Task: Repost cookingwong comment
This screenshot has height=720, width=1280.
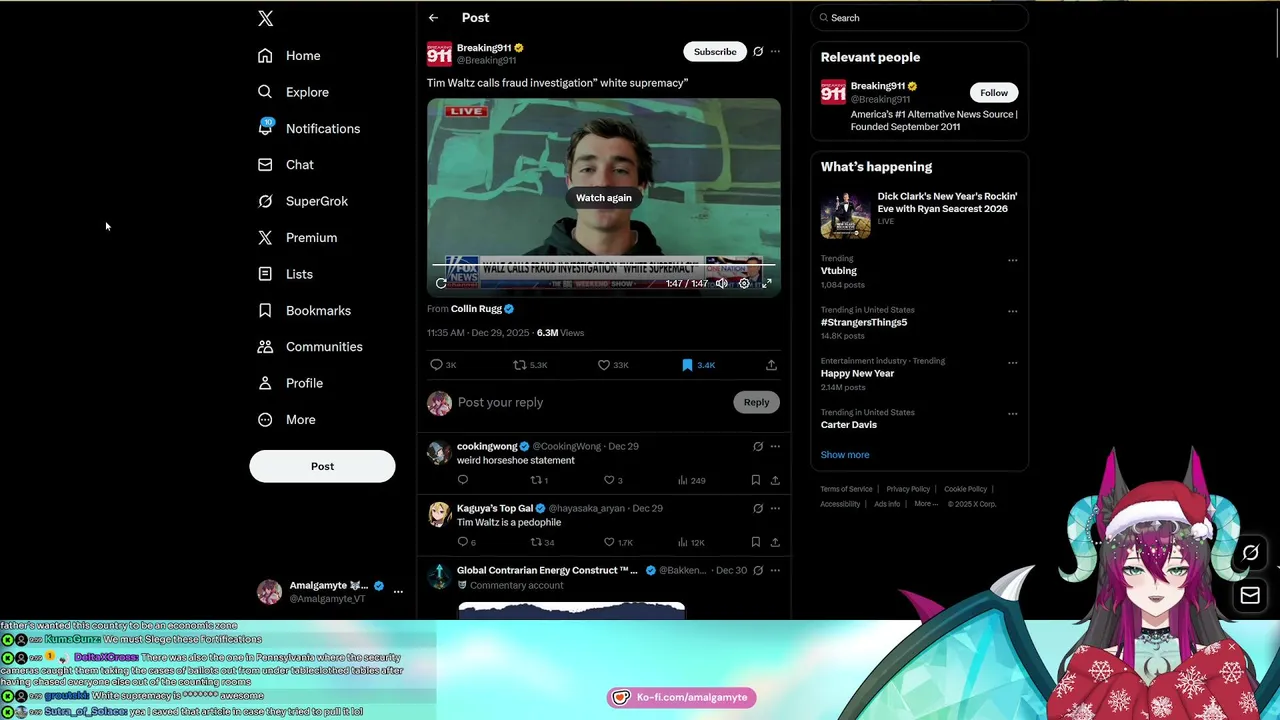Action: [x=539, y=480]
